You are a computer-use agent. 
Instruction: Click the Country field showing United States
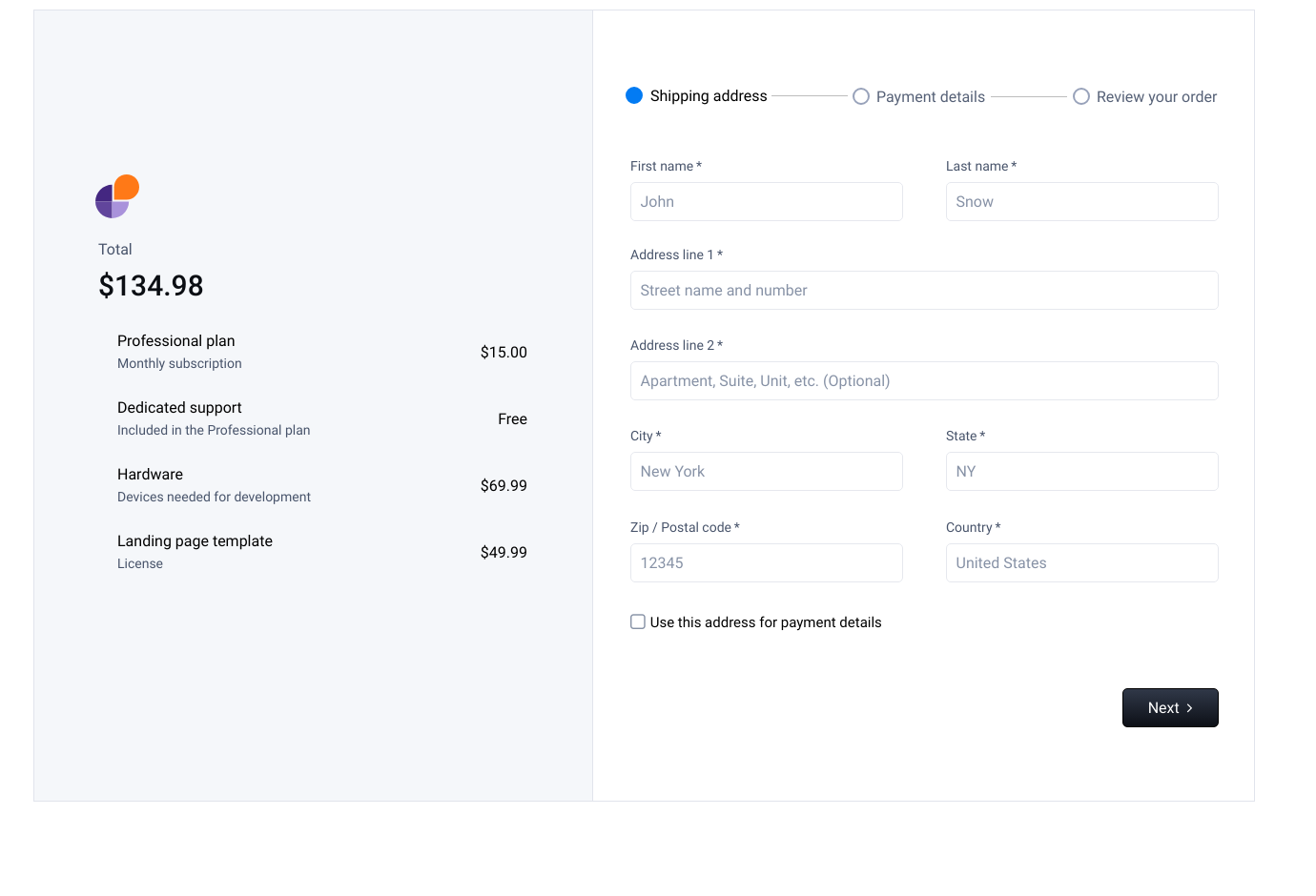(1081, 562)
